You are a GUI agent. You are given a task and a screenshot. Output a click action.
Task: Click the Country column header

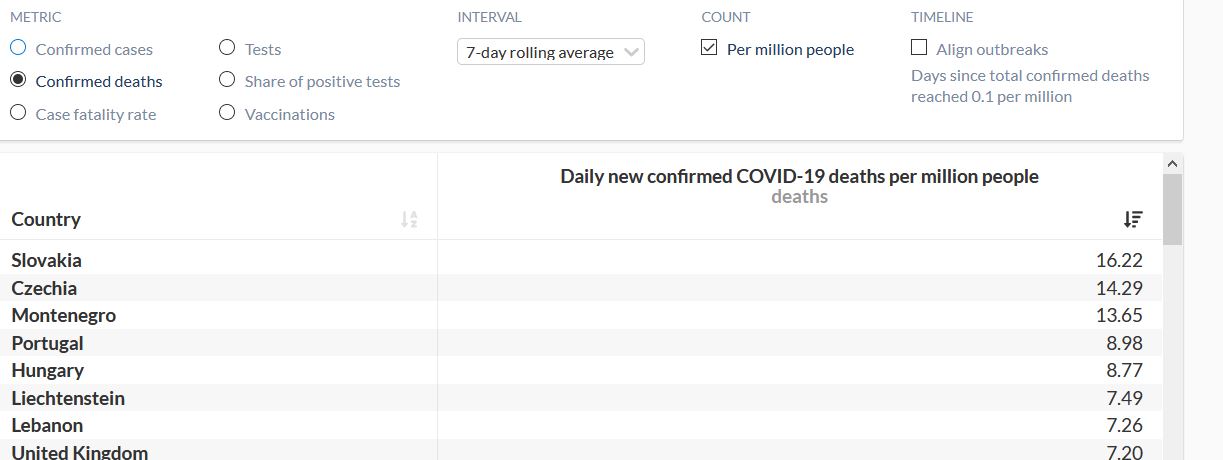(46, 220)
